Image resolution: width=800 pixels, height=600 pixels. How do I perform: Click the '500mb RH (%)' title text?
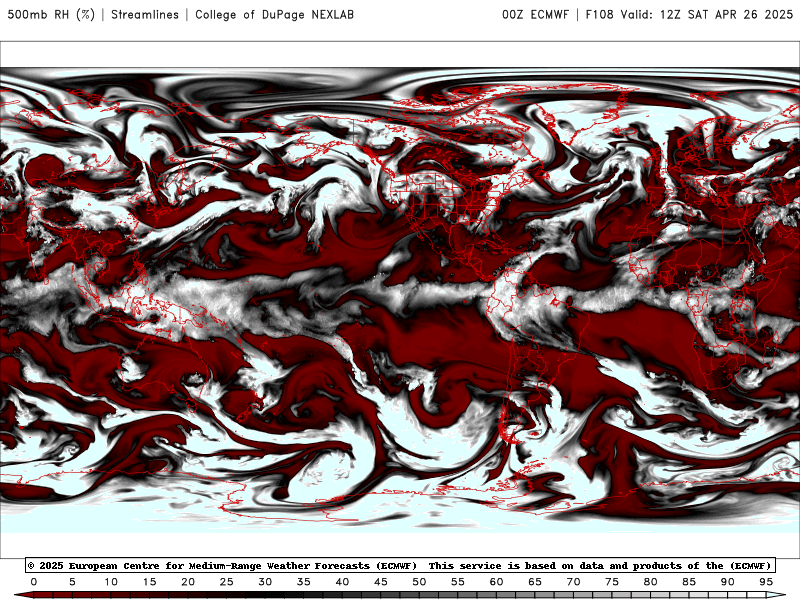[51, 14]
